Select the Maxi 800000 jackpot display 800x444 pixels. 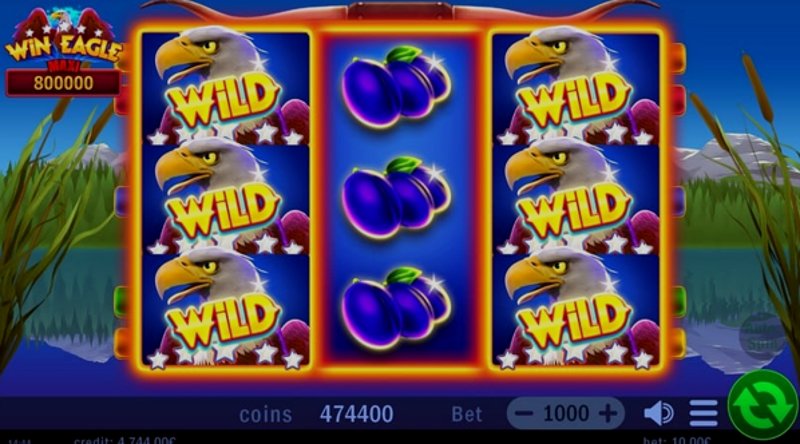click(63, 82)
